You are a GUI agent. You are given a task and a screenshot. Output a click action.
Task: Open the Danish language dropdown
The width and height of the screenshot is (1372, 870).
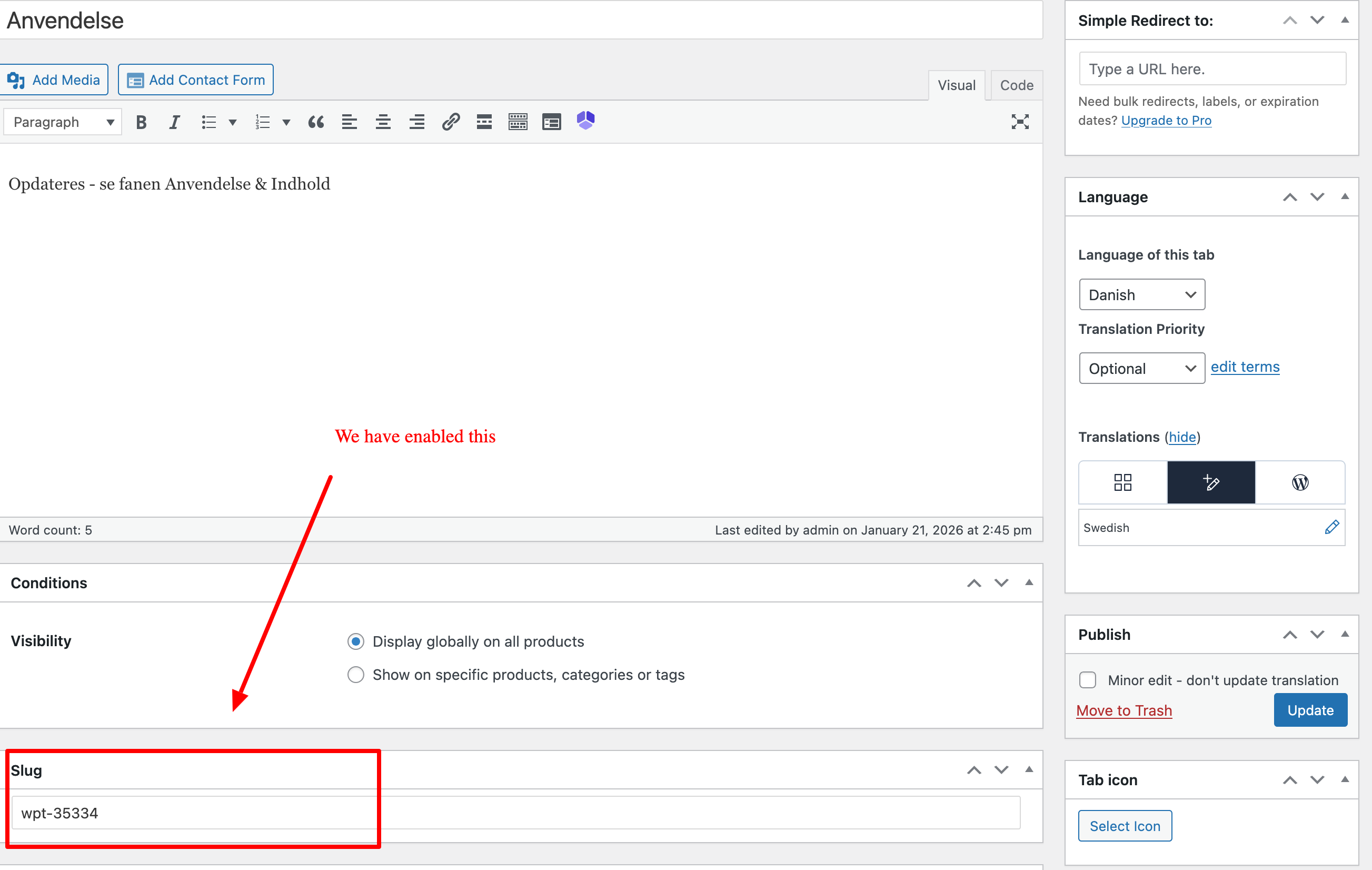coord(1141,295)
